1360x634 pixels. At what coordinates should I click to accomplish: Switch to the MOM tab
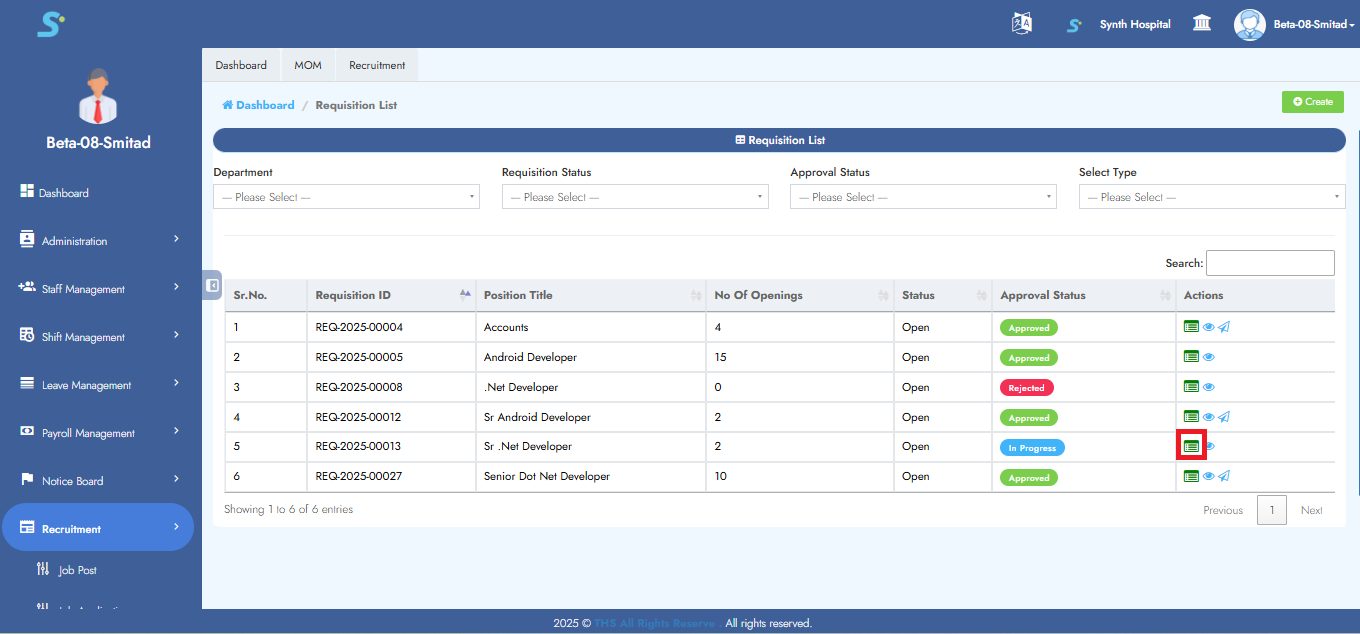[308, 65]
